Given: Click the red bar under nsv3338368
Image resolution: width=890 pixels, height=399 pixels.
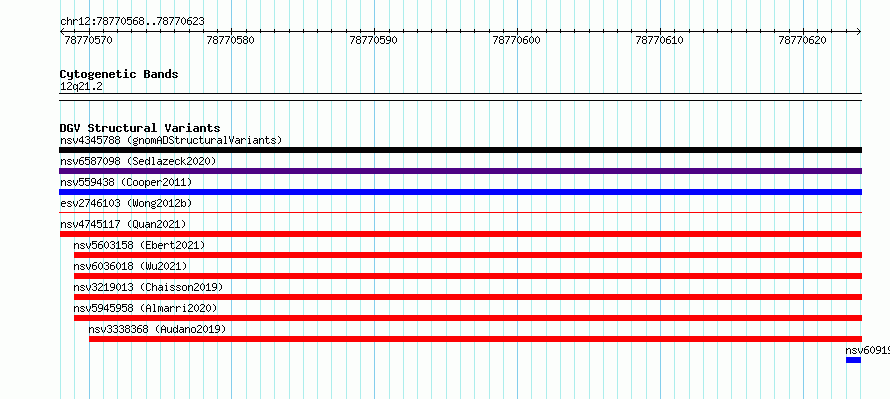Looking at the screenshot, I should (x=475, y=339).
